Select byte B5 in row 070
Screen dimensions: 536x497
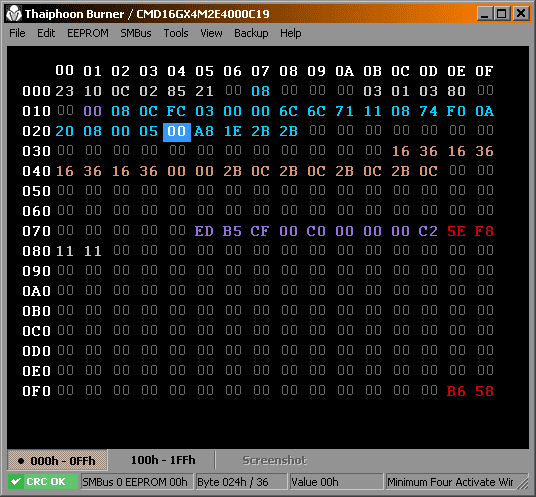(232, 231)
